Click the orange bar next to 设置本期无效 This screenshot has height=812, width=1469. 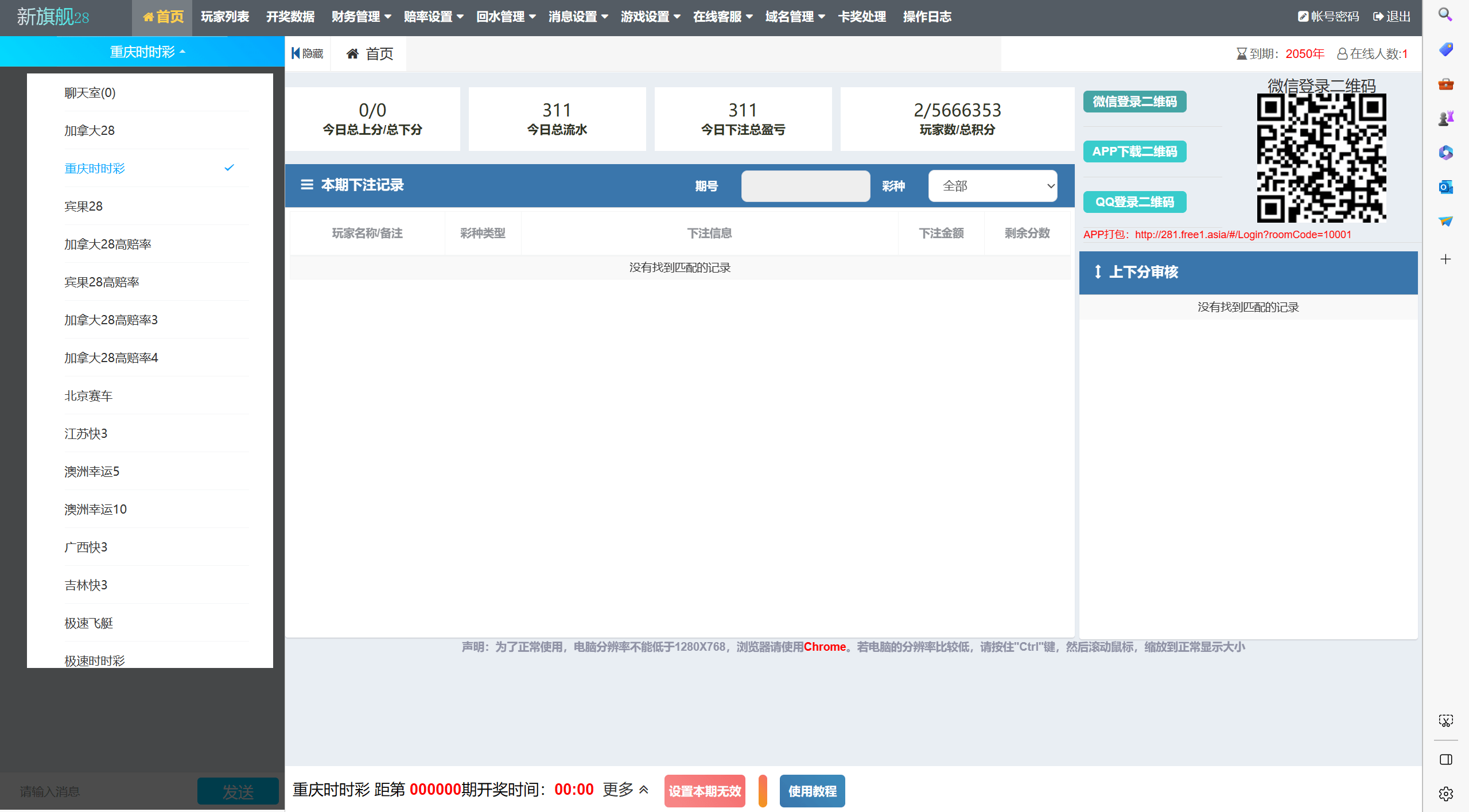(x=763, y=791)
